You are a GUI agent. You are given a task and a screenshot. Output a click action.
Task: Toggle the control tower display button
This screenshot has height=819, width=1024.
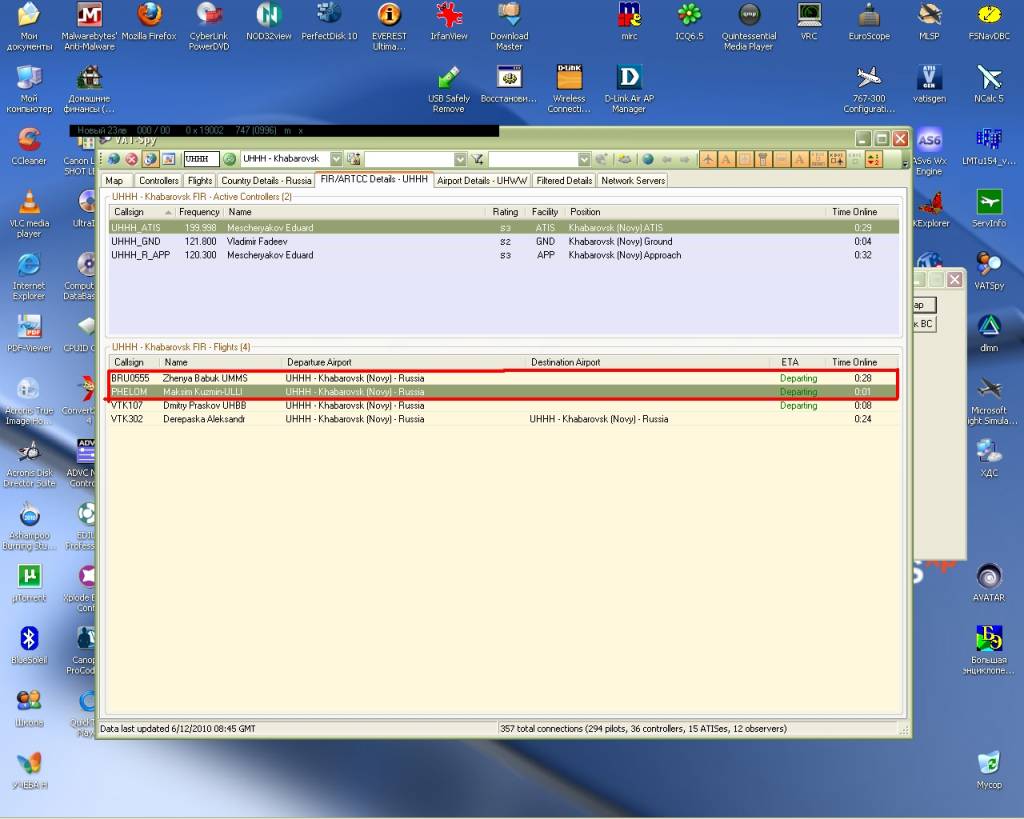pyautogui.click(x=763, y=159)
